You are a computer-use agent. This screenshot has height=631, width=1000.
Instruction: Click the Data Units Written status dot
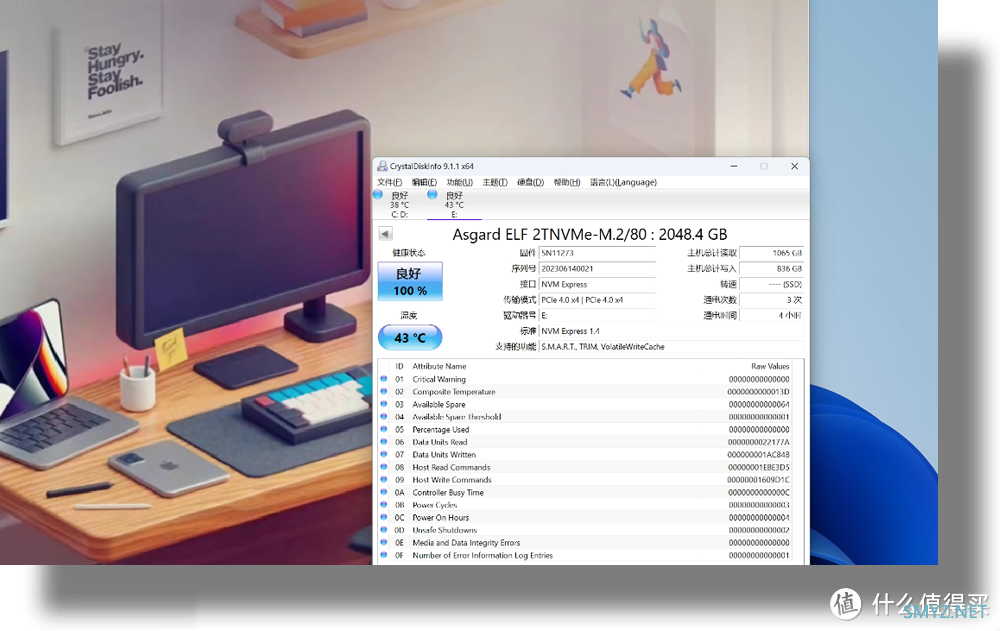tap(384, 454)
